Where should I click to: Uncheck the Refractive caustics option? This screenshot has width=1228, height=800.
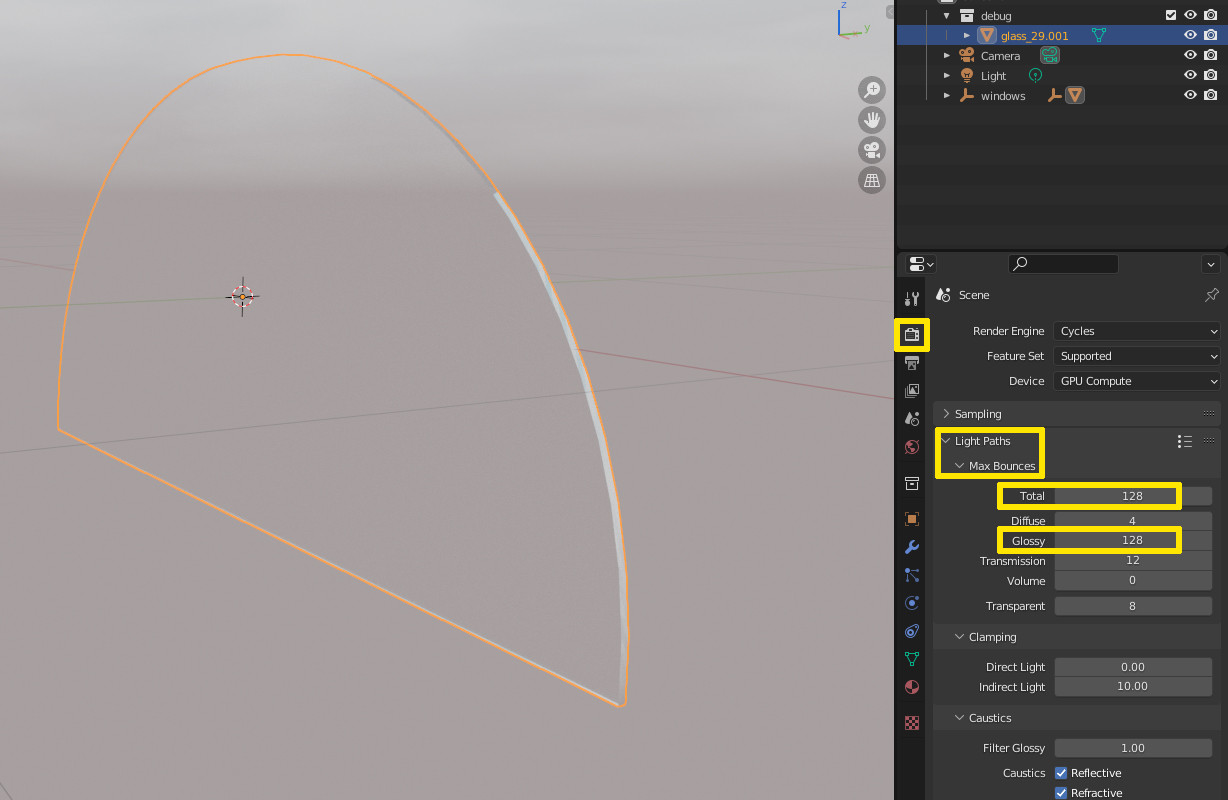pos(1061,792)
